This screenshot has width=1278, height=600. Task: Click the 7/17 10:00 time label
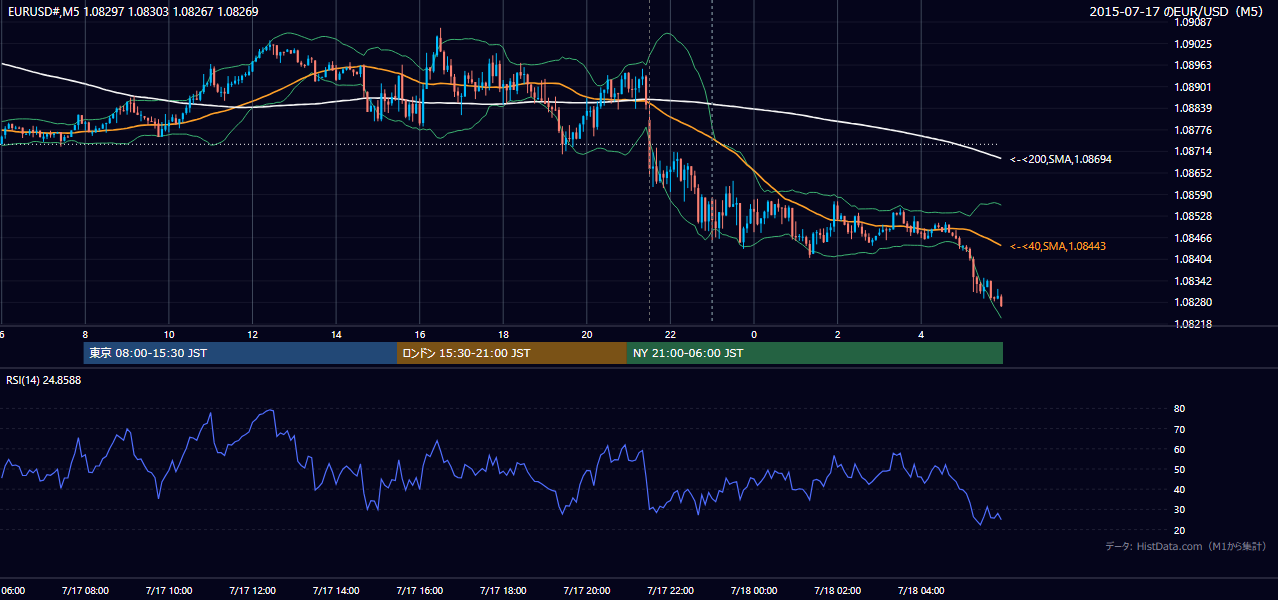point(168,591)
